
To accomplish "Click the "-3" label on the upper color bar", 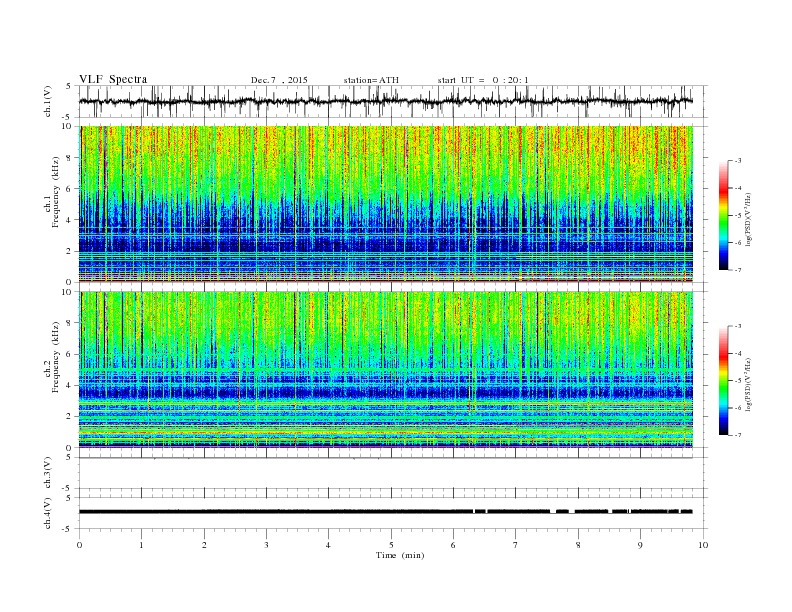I will pos(738,161).
